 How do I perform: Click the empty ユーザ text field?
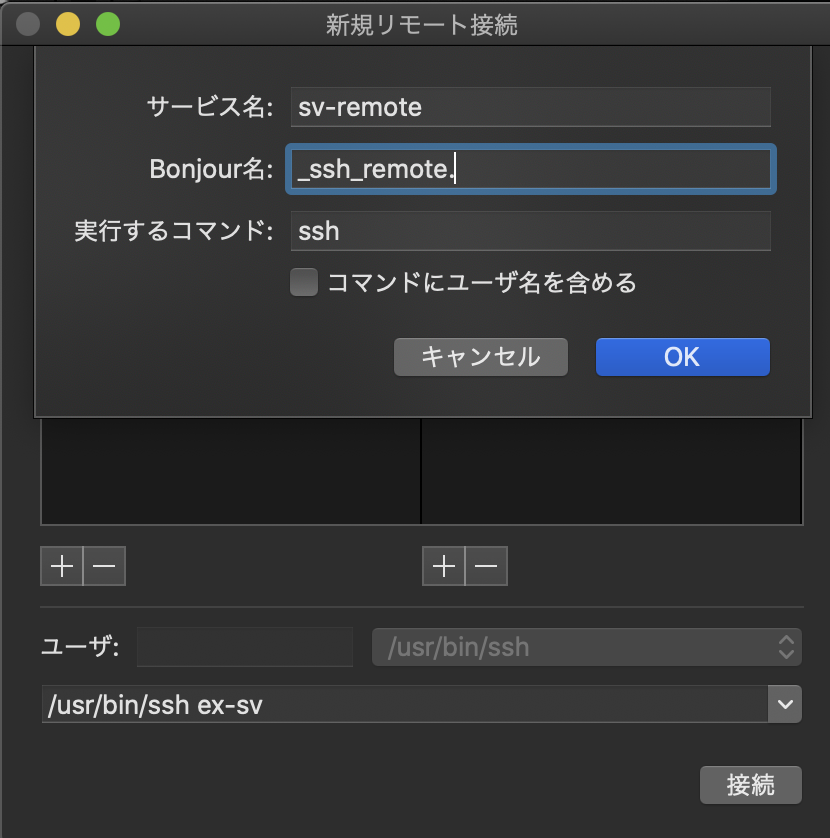tap(244, 647)
